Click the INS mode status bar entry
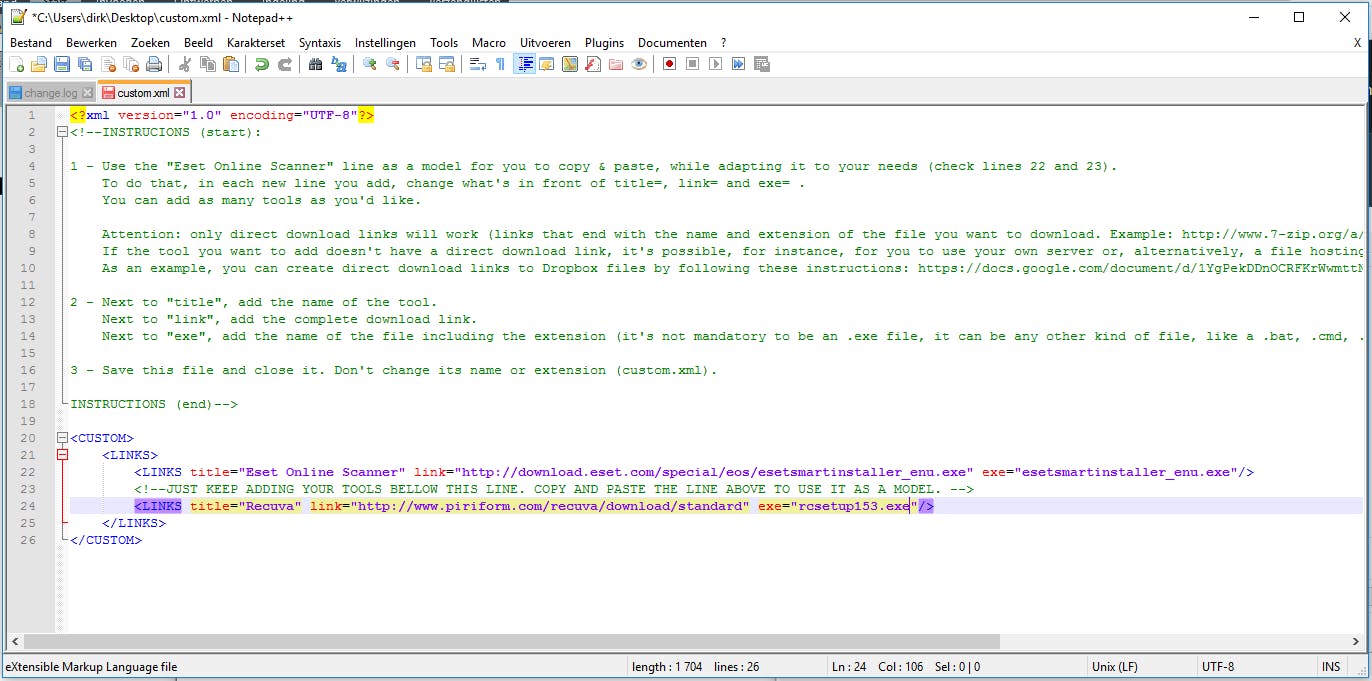 pos(1330,666)
